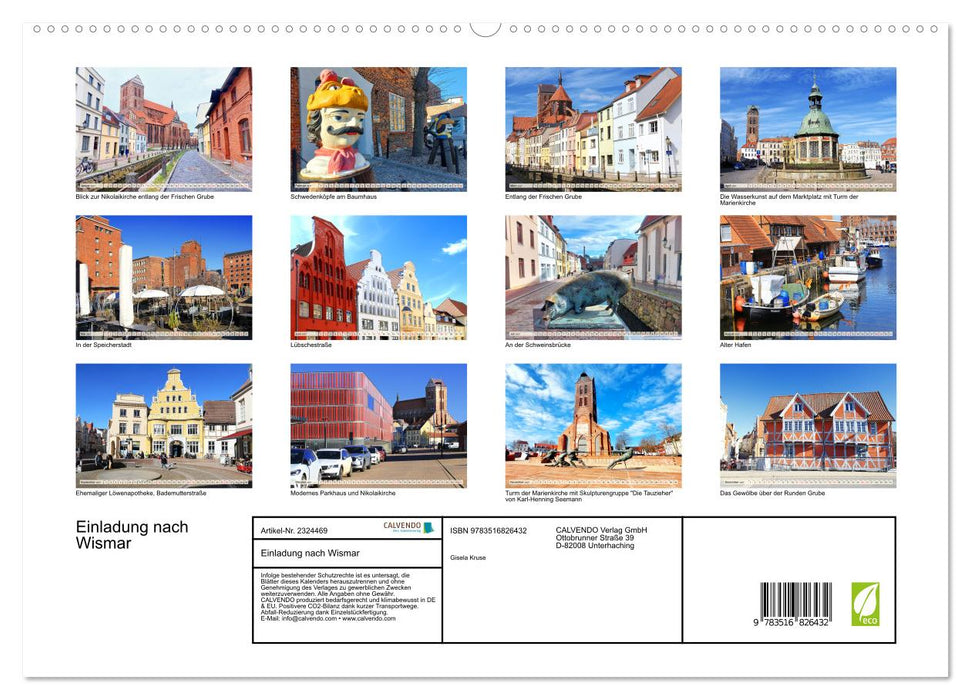Click the large title 'Einladung nach Wismar'
Screen dimensions: 971x700
[x=132, y=535]
